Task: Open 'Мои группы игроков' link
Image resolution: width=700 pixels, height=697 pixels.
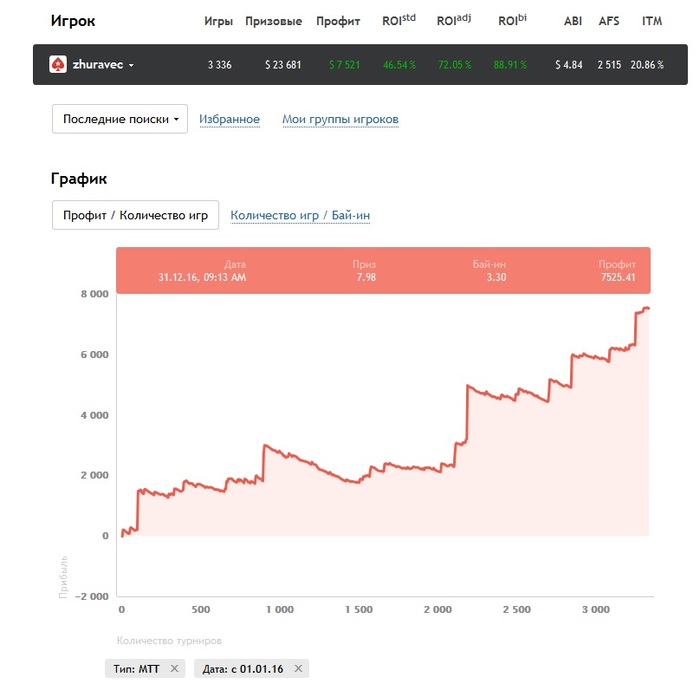Action: [340, 120]
